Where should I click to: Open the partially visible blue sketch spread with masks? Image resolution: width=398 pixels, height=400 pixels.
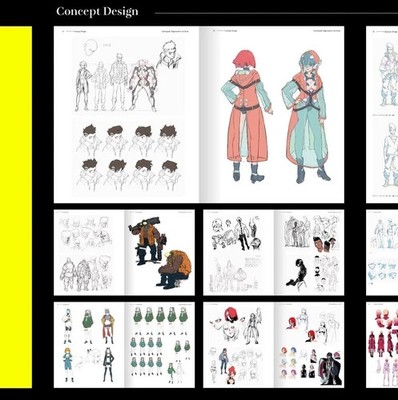(382, 253)
